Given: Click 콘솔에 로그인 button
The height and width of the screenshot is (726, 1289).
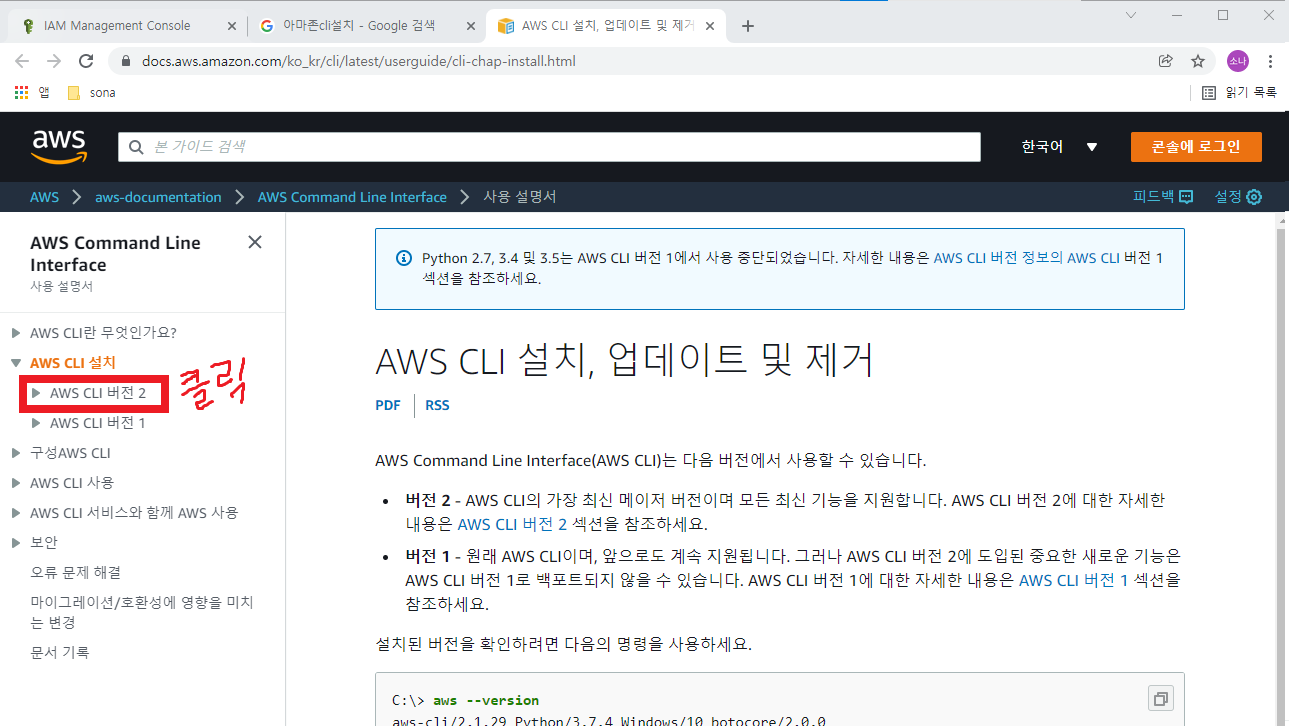Looking at the screenshot, I should pyautogui.click(x=1196, y=147).
